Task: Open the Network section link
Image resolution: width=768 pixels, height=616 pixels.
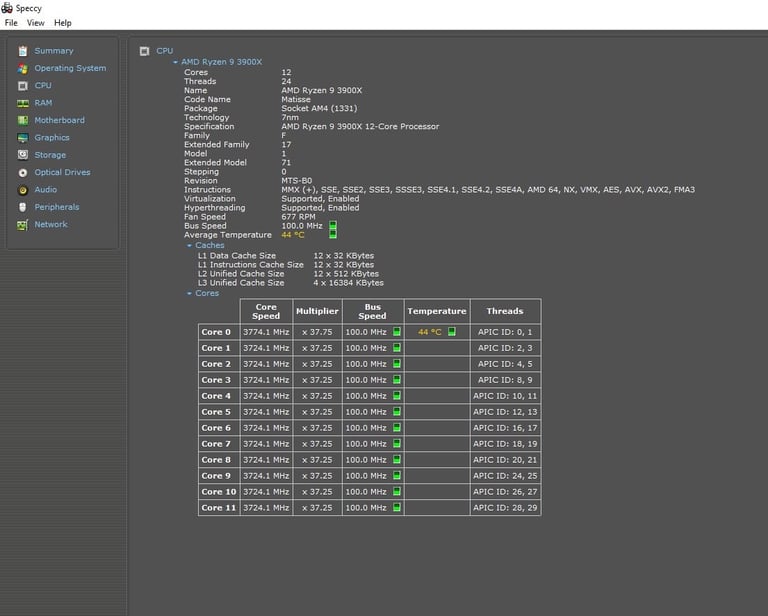Action: pos(51,224)
